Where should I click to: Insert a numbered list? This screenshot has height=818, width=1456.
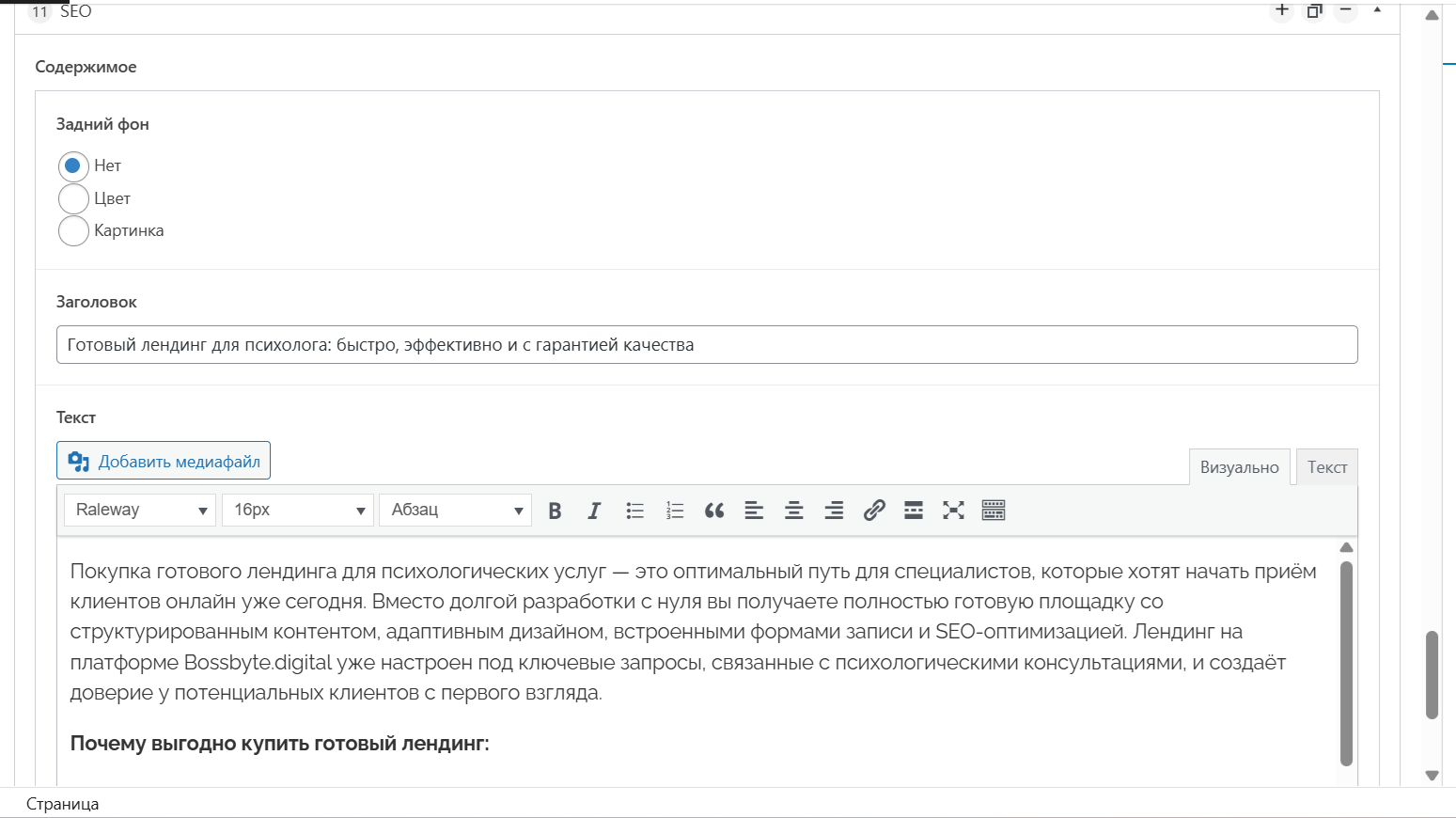coord(675,511)
